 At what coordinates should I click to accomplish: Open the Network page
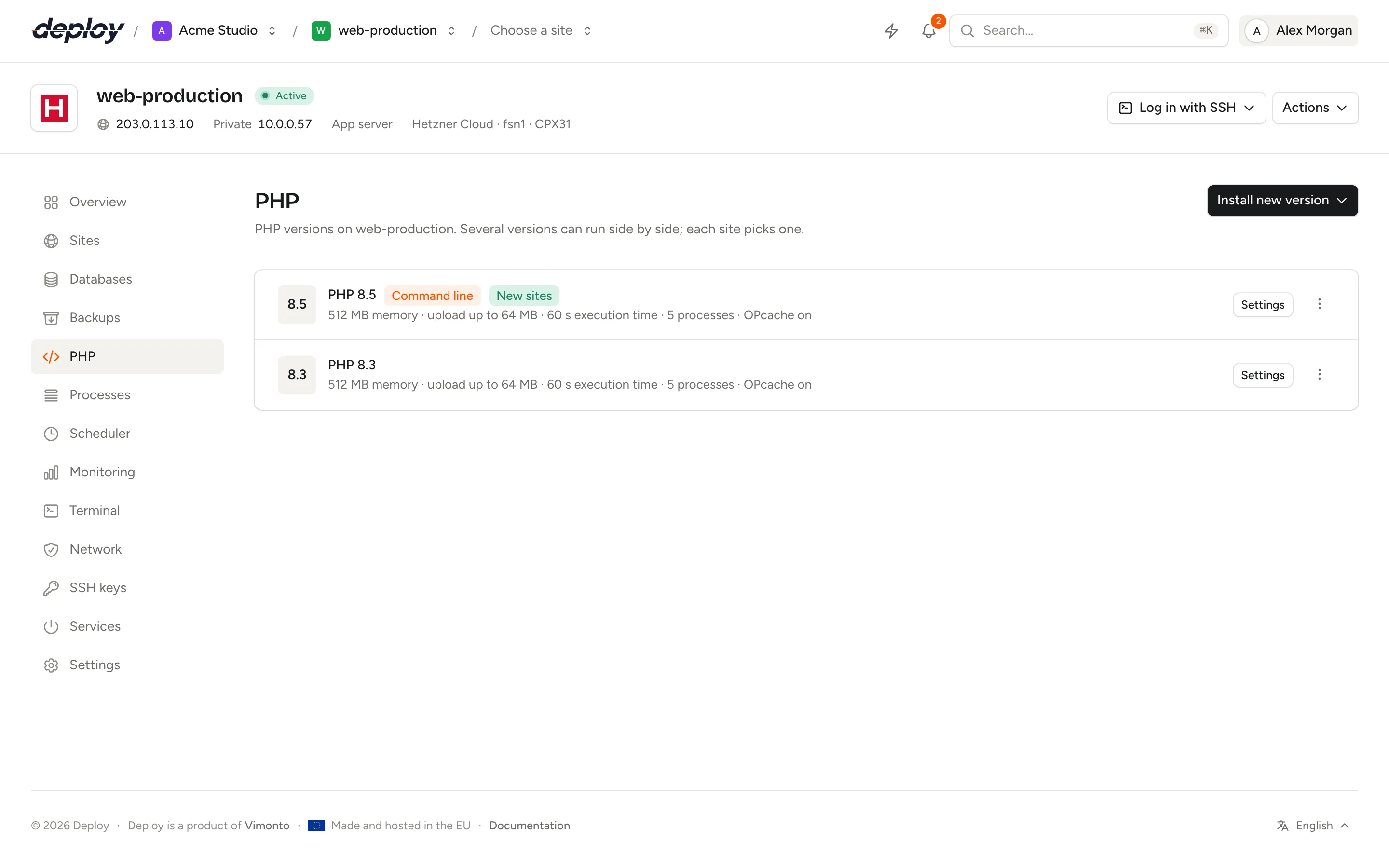[127, 549]
